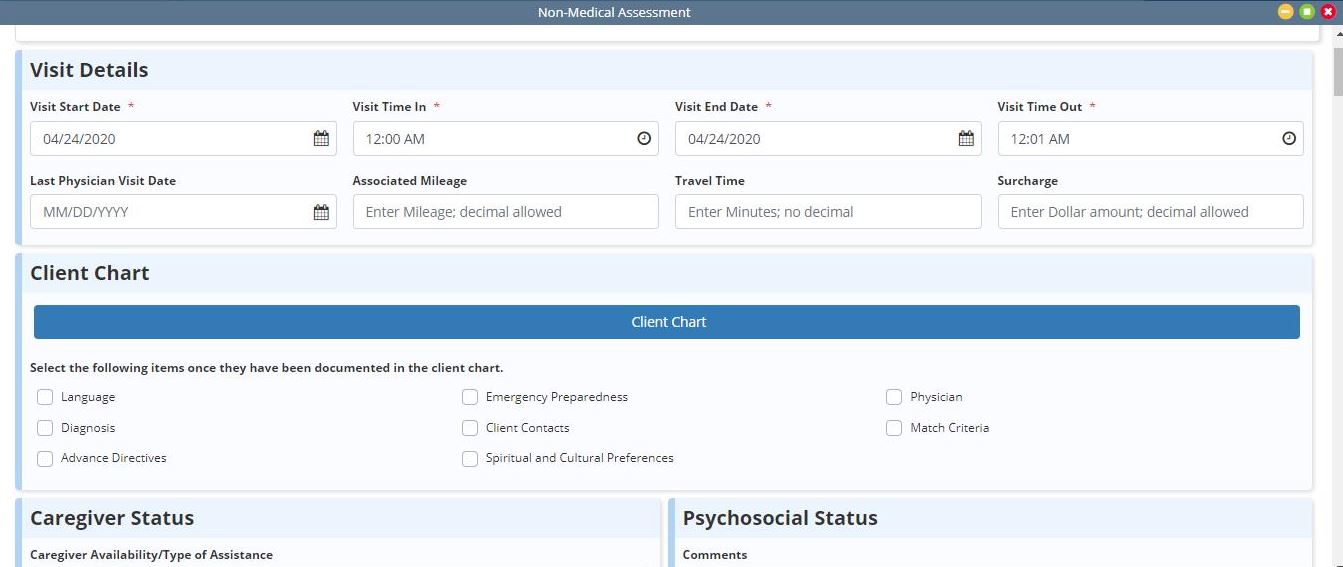The height and width of the screenshot is (567, 1343).
Task: Click the Surcharge dollar amount field
Action: point(1151,212)
